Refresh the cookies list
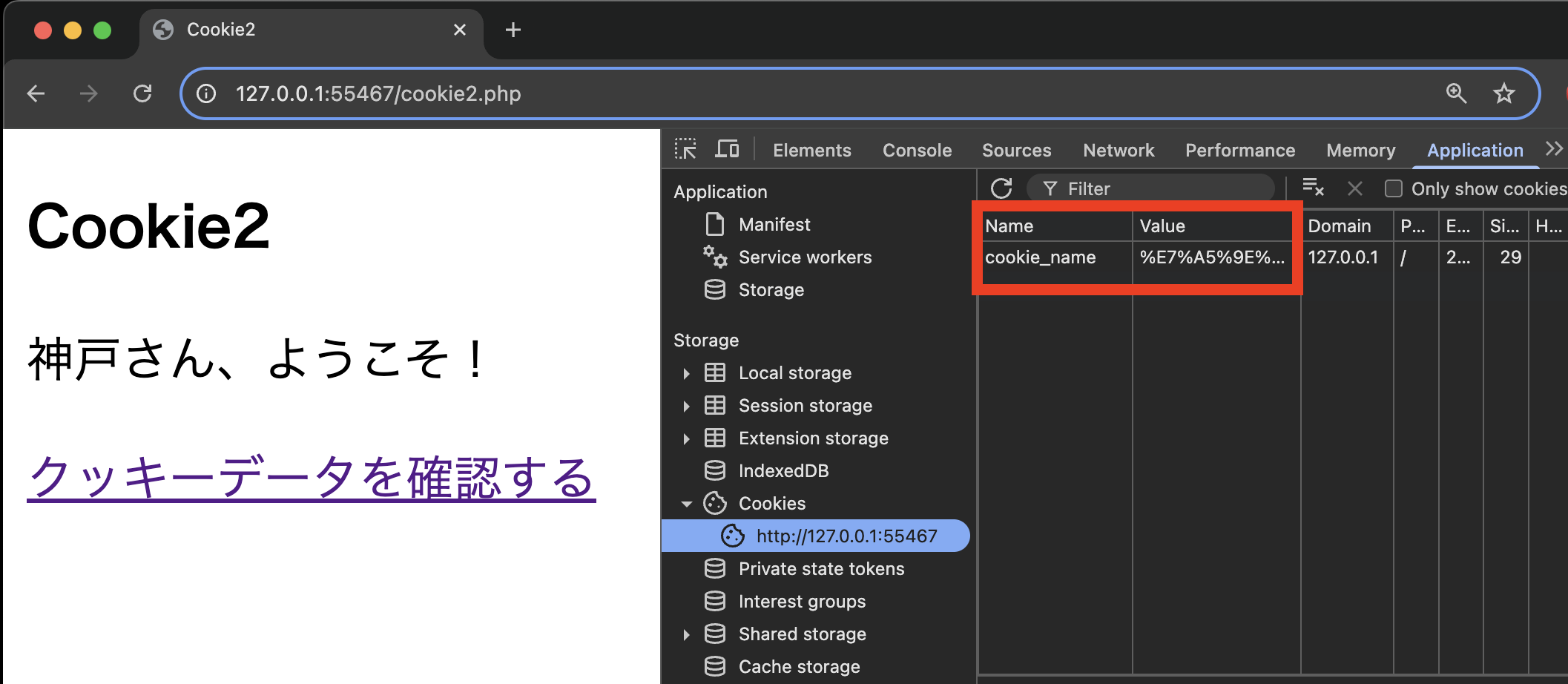 [x=1001, y=188]
